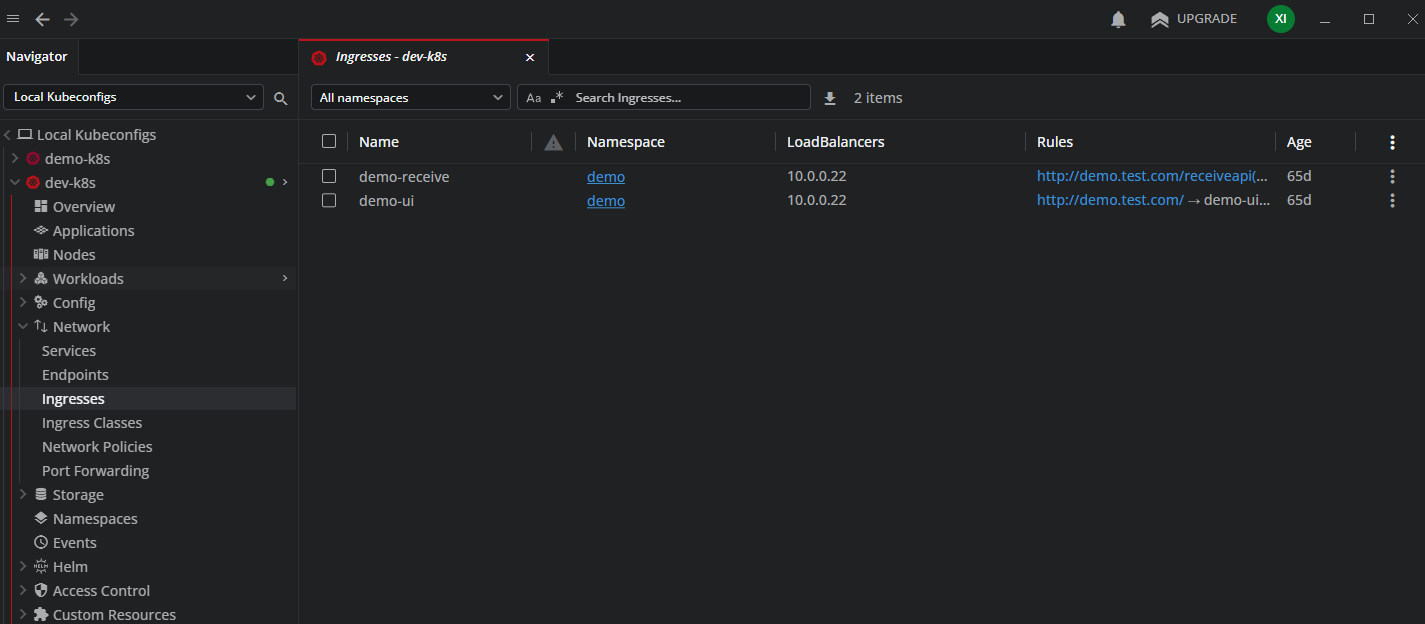Viewport: 1425px width, 624px height.
Task: Sort by LoadBalancers column header
Action: pyautogui.click(x=836, y=142)
